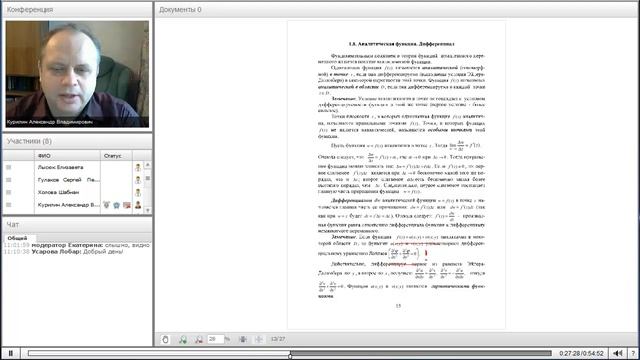Screen dimensions: 640x360
Task: Seek along the playback progress bar
Action: (290, 353)
